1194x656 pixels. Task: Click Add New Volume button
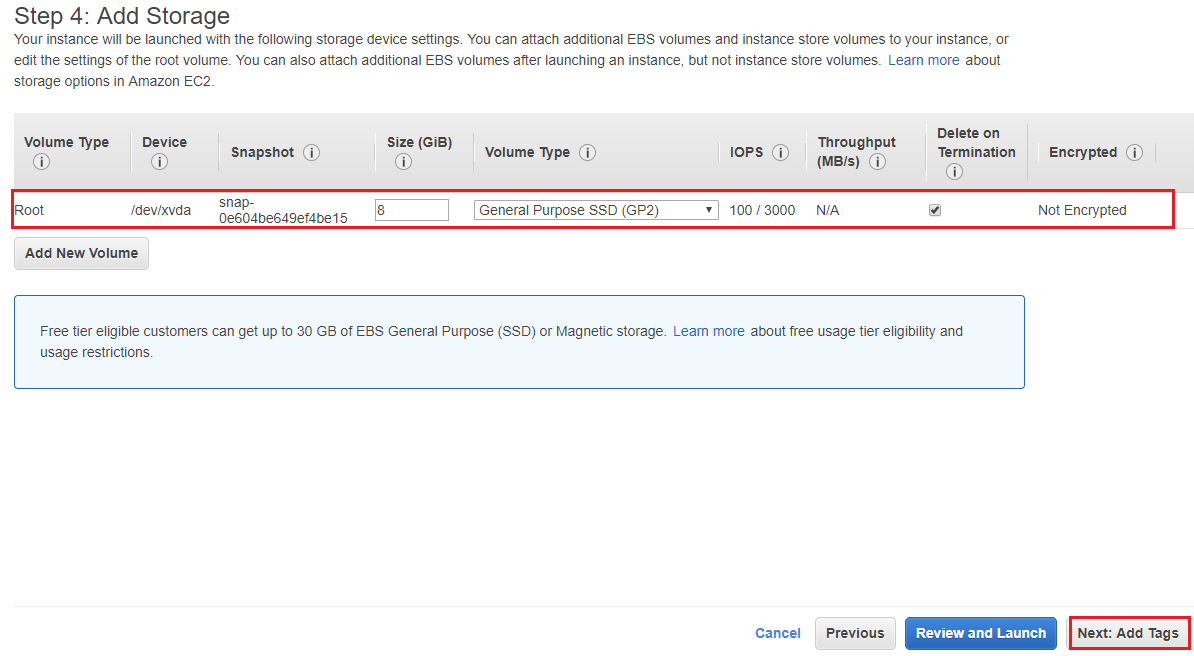81,253
